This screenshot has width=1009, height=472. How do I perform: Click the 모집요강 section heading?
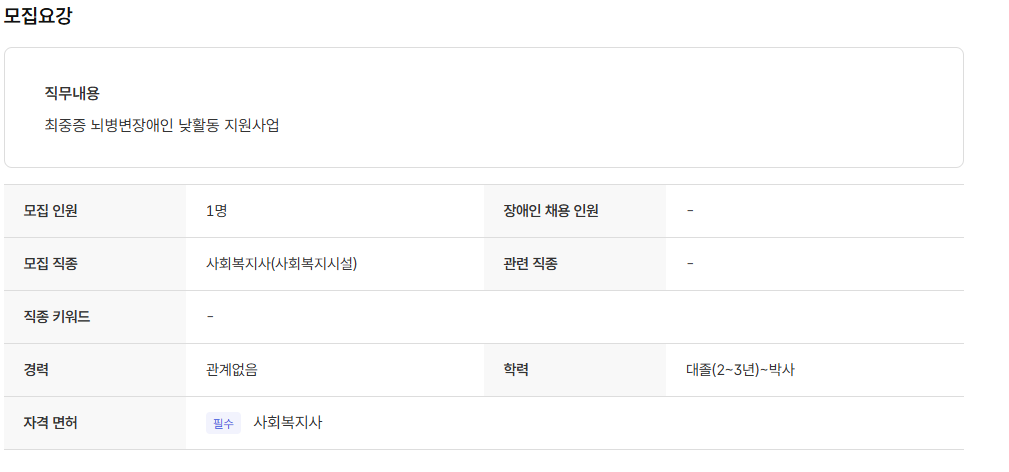pos(38,16)
